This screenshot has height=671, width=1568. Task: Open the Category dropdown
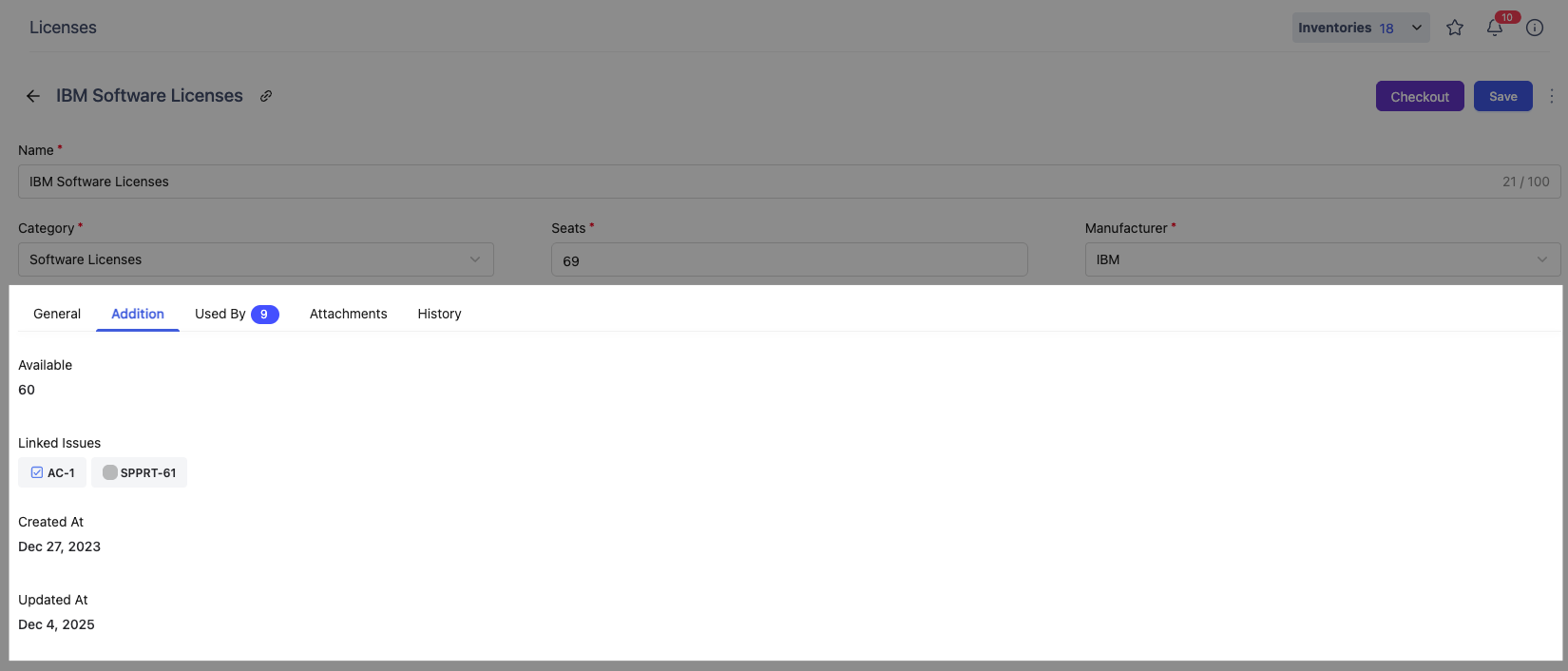[256, 259]
